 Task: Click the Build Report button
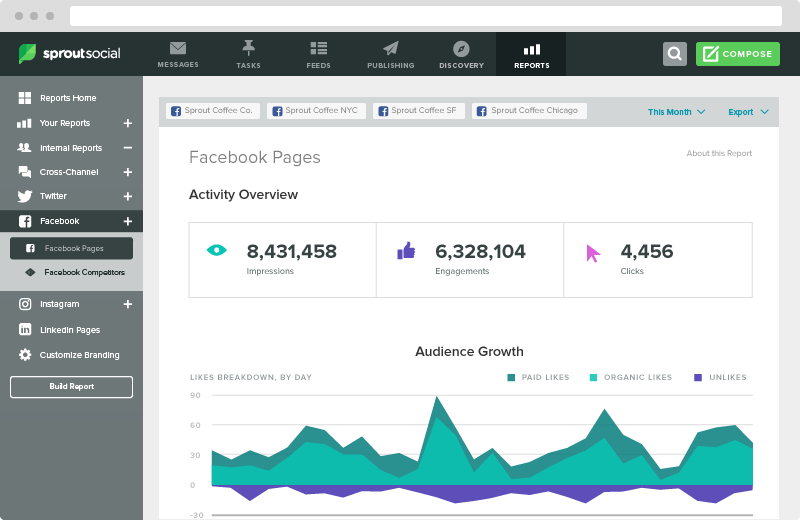71,386
